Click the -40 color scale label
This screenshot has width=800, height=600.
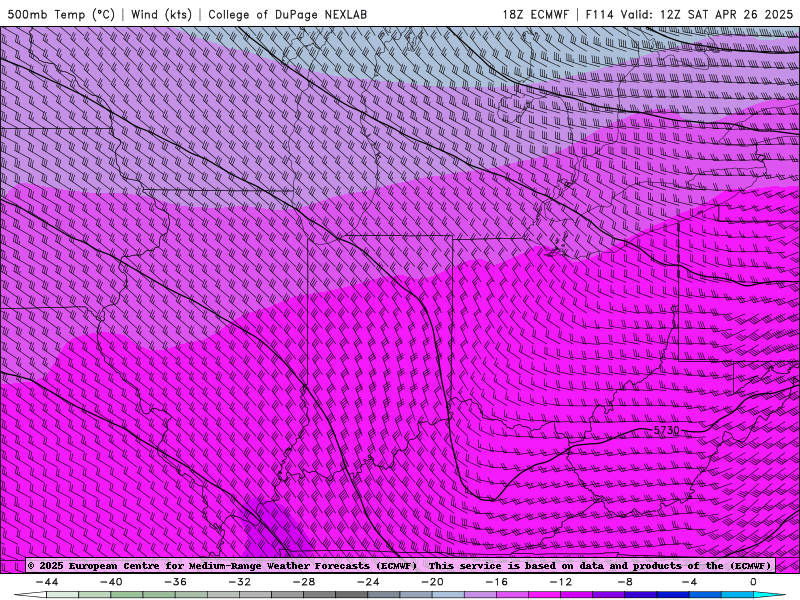click(111, 582)
